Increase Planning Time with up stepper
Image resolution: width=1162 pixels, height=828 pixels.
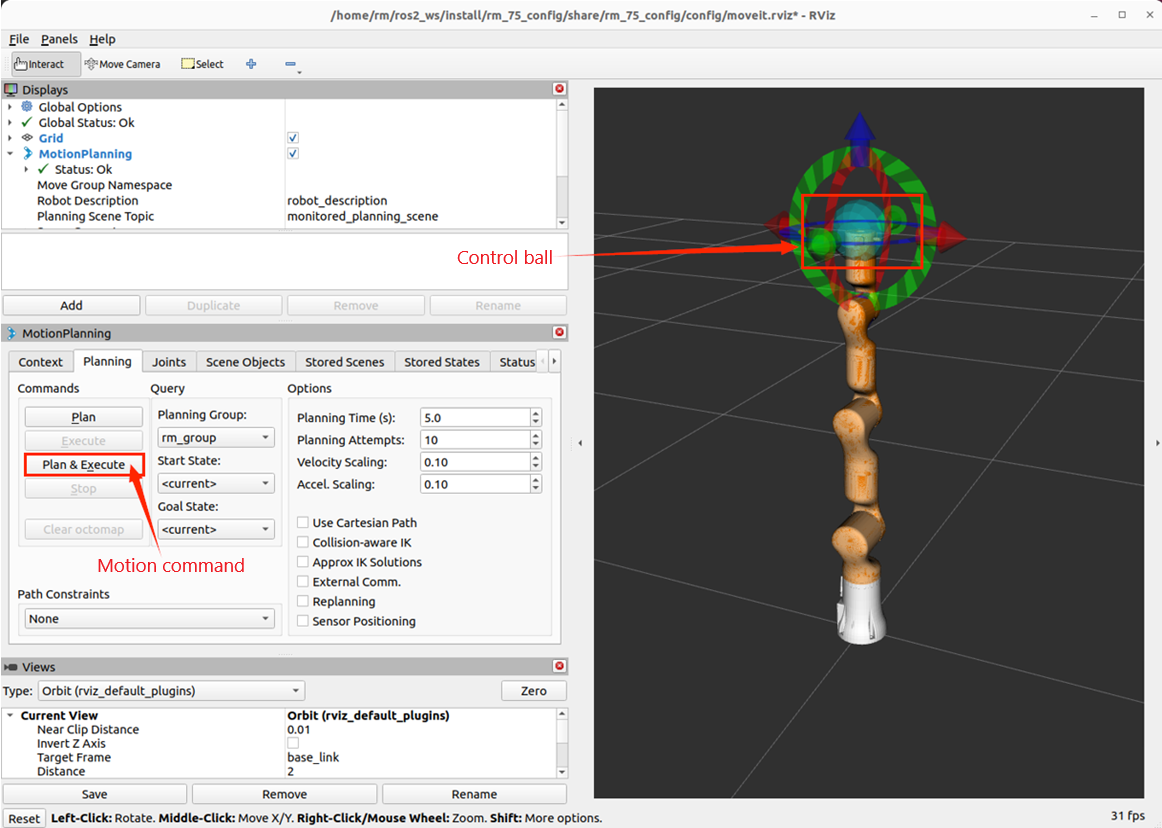(x=536, y=414)
